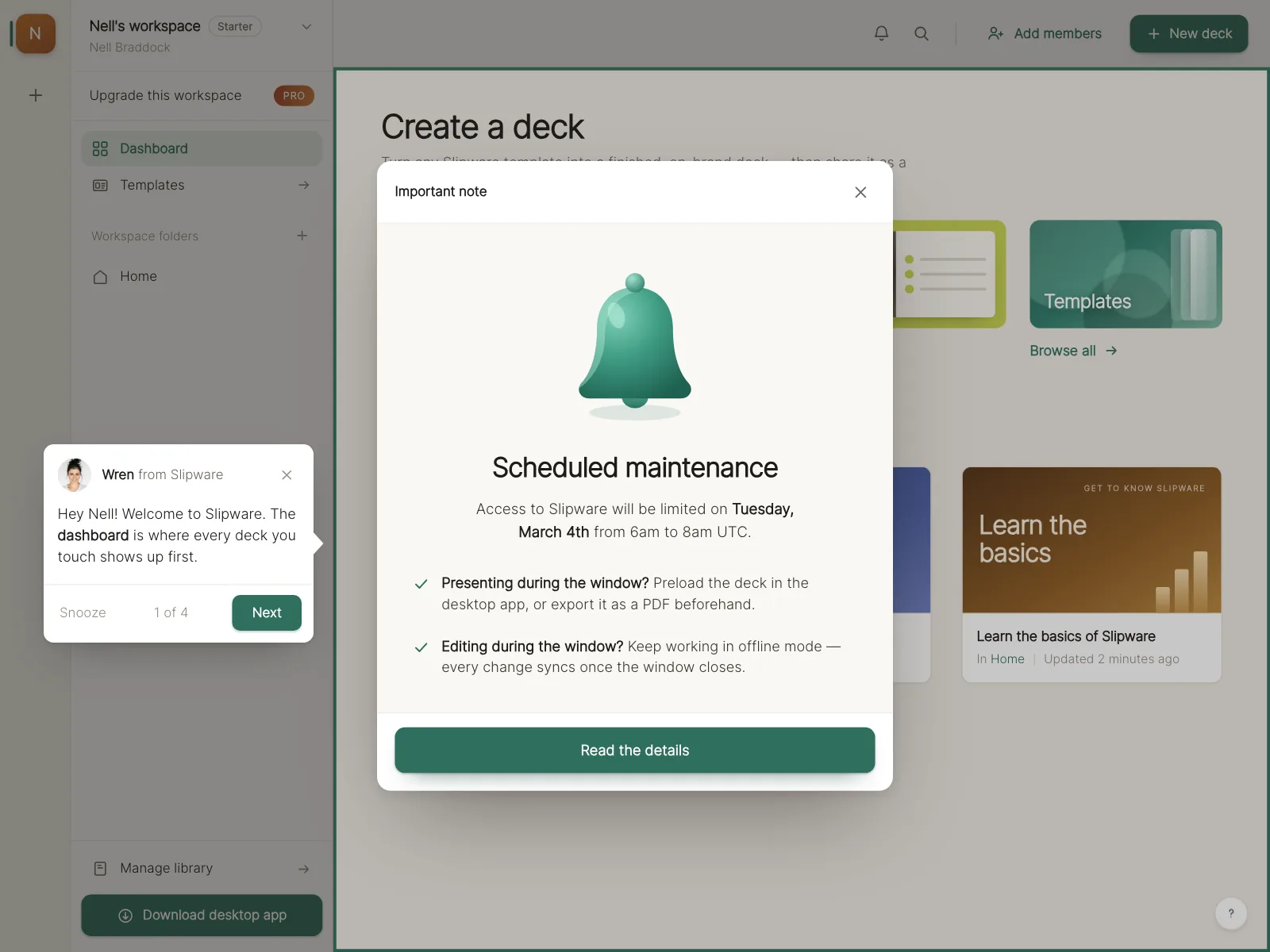Snooze the onboarding tour
The image size is (1270, 952).
coord(83,612)
